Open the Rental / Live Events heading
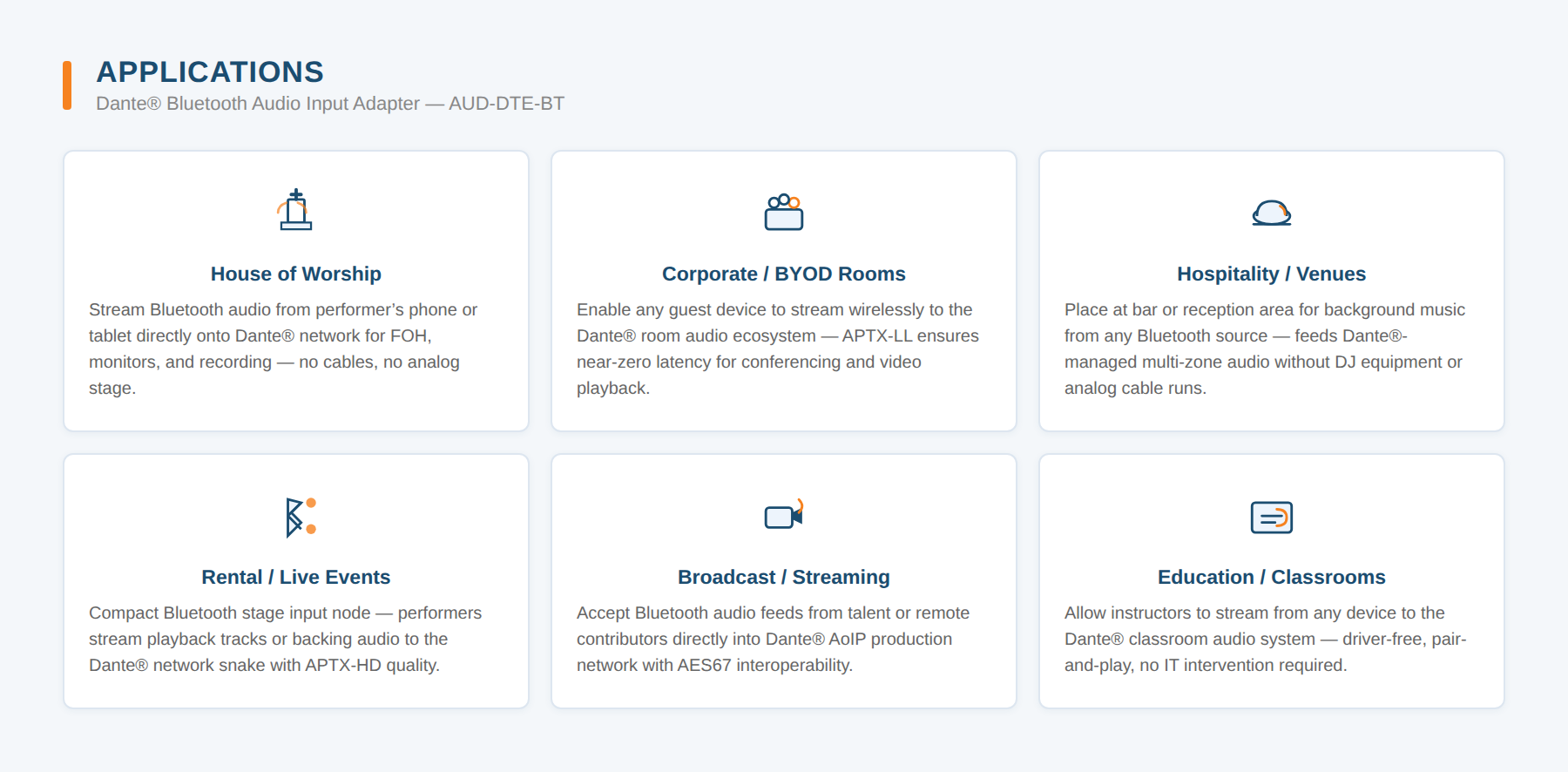The width and height of the screenshot is (1568, 772). [x=296, y=577]
